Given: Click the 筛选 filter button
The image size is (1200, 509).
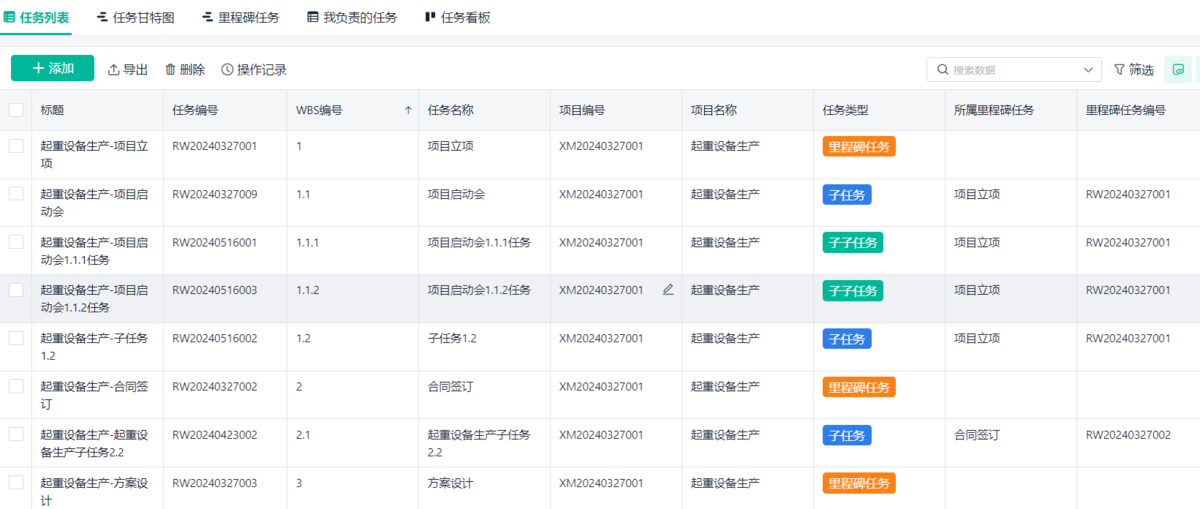Looking at the screenshot, I should click(x=1134, y=70).
